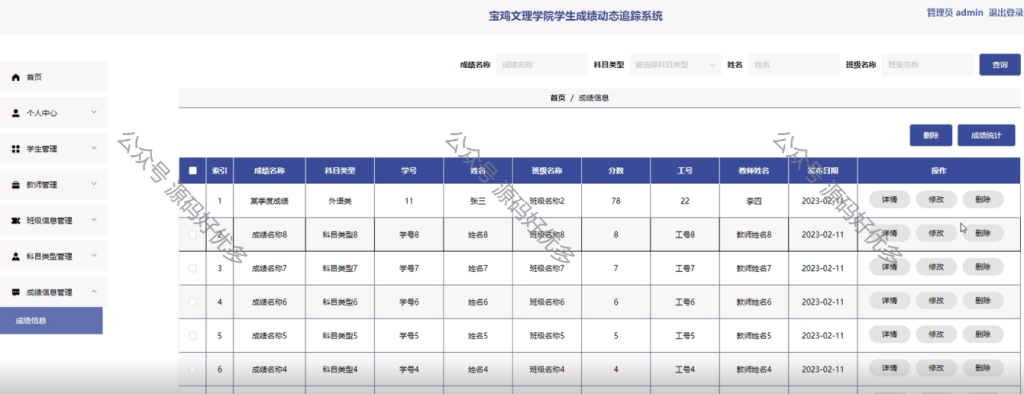Click the 学号6 cell
The image size is (1024, 394).
(409, 302)
